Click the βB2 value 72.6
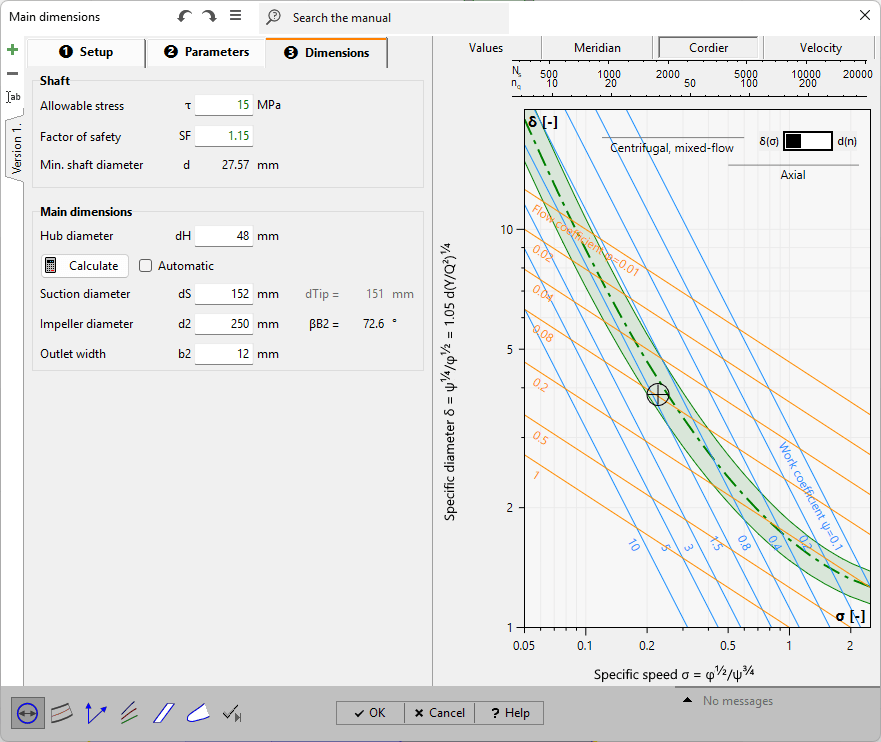 click(374, 324)
